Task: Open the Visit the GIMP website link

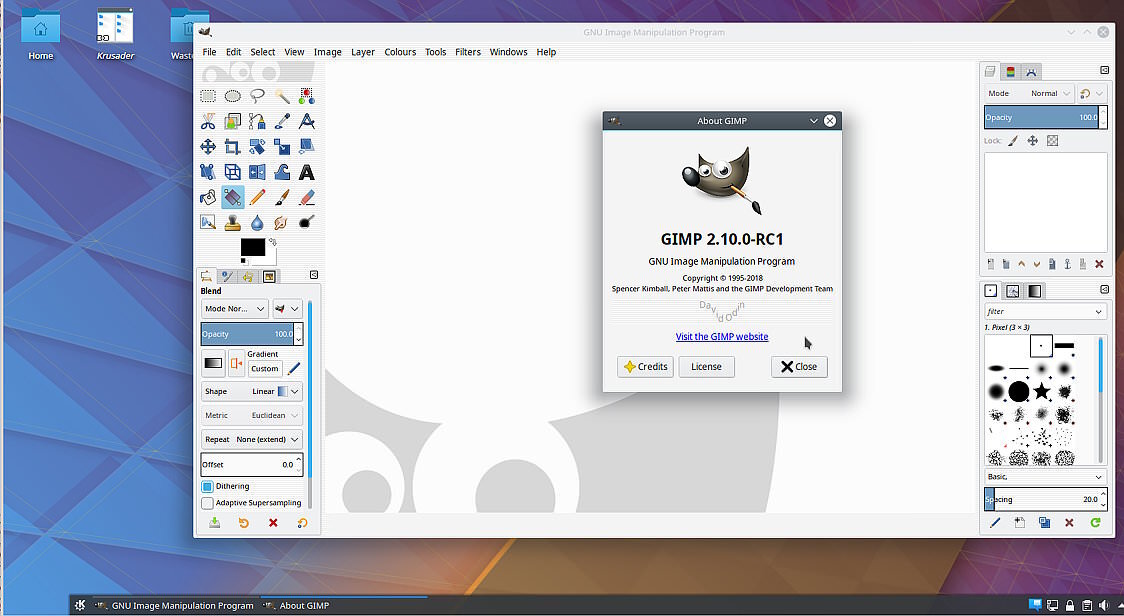Action: tap(722, 336)
